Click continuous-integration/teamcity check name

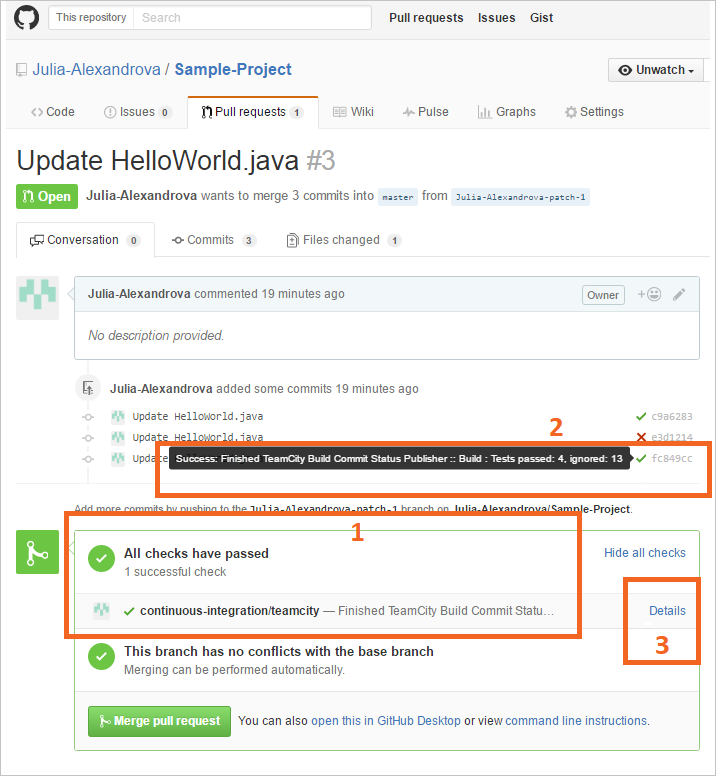[x=230, y=611]
